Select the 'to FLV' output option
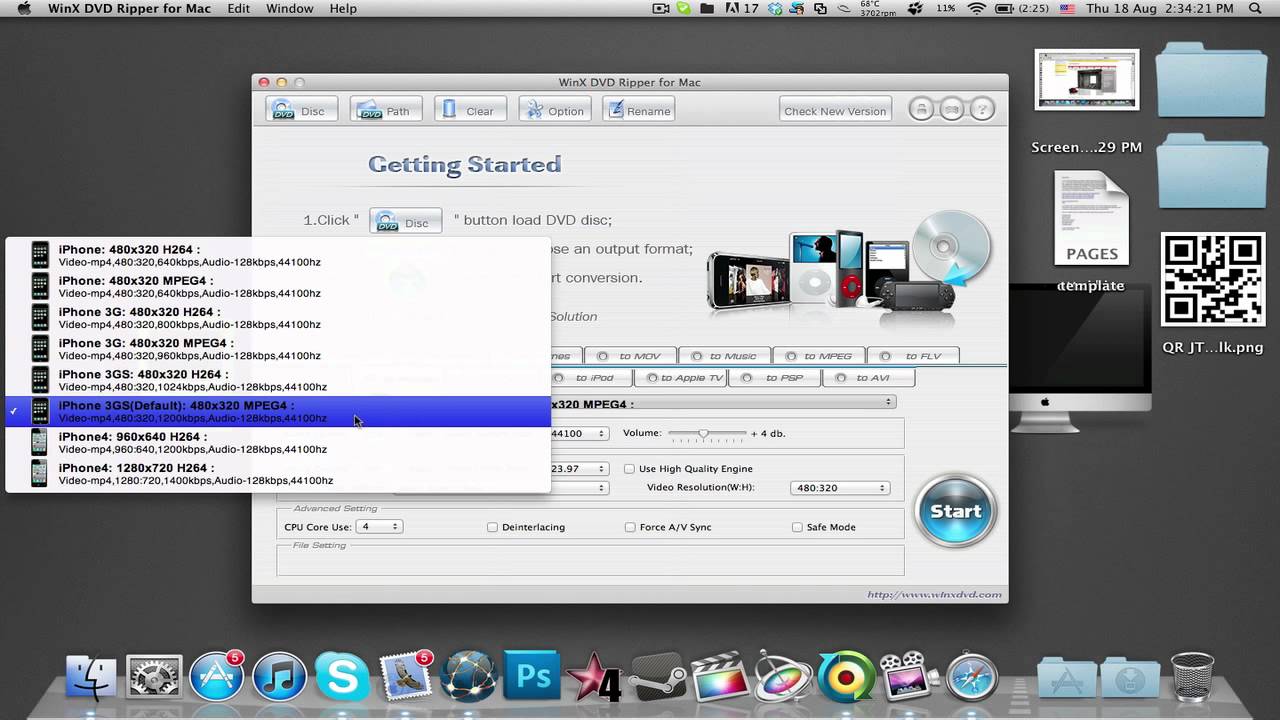 point(913,355)
